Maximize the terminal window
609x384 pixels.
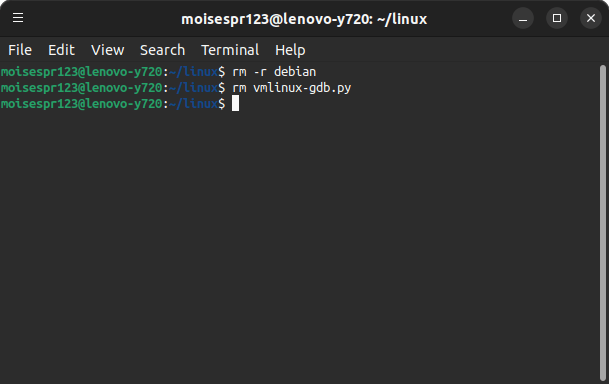pos(557,18)
